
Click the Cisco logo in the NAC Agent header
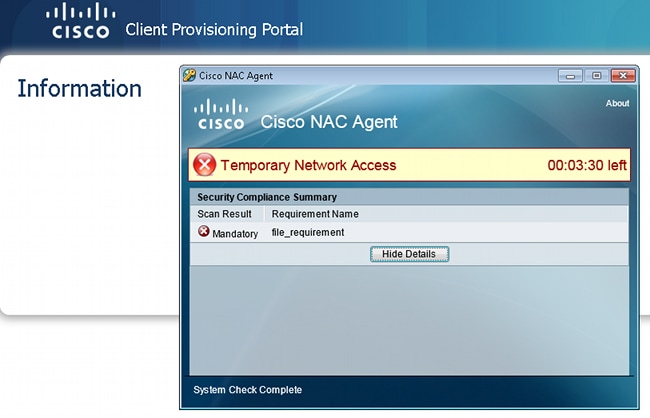(221, 114)
